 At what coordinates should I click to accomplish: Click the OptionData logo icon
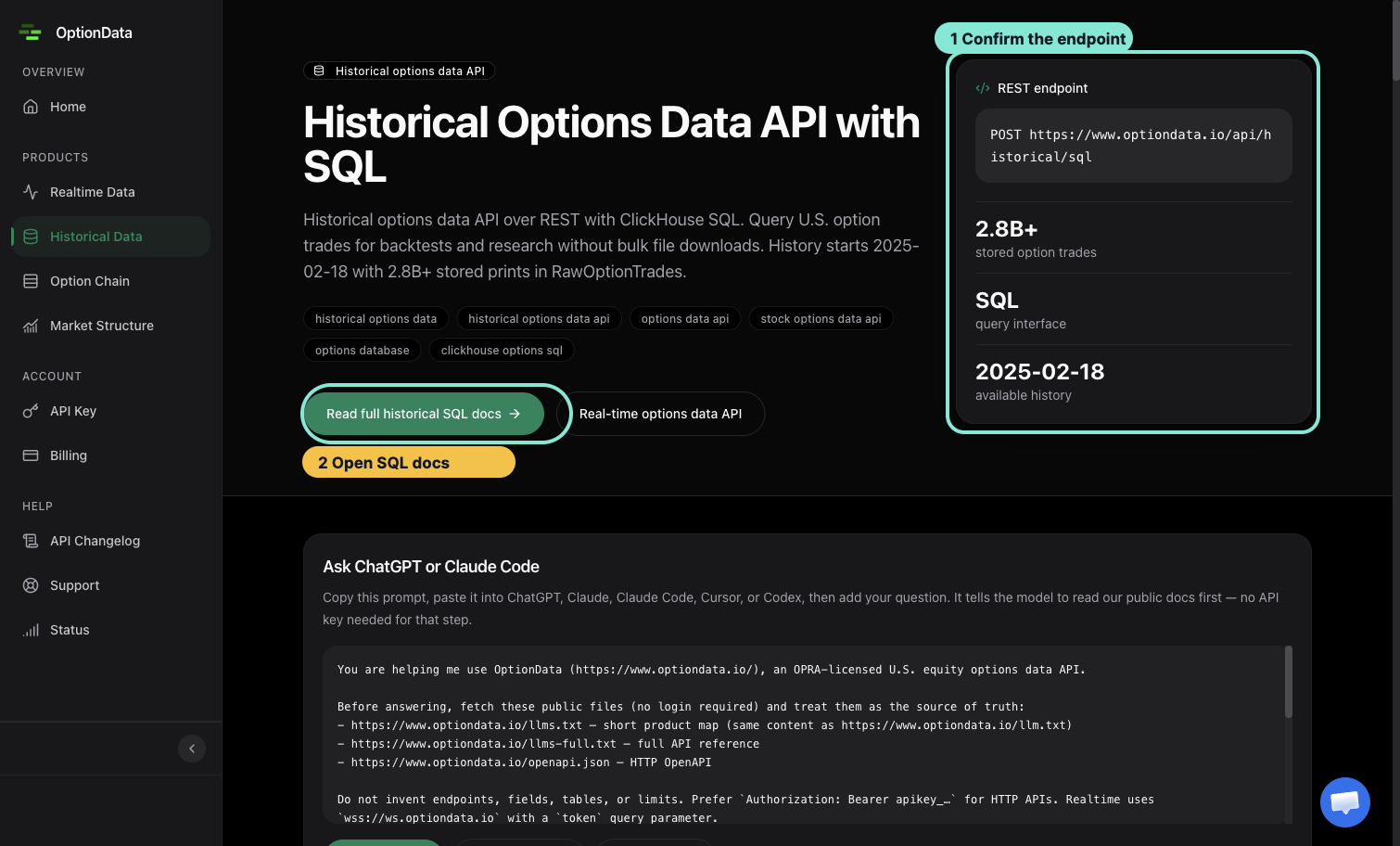tap(31, 32)
